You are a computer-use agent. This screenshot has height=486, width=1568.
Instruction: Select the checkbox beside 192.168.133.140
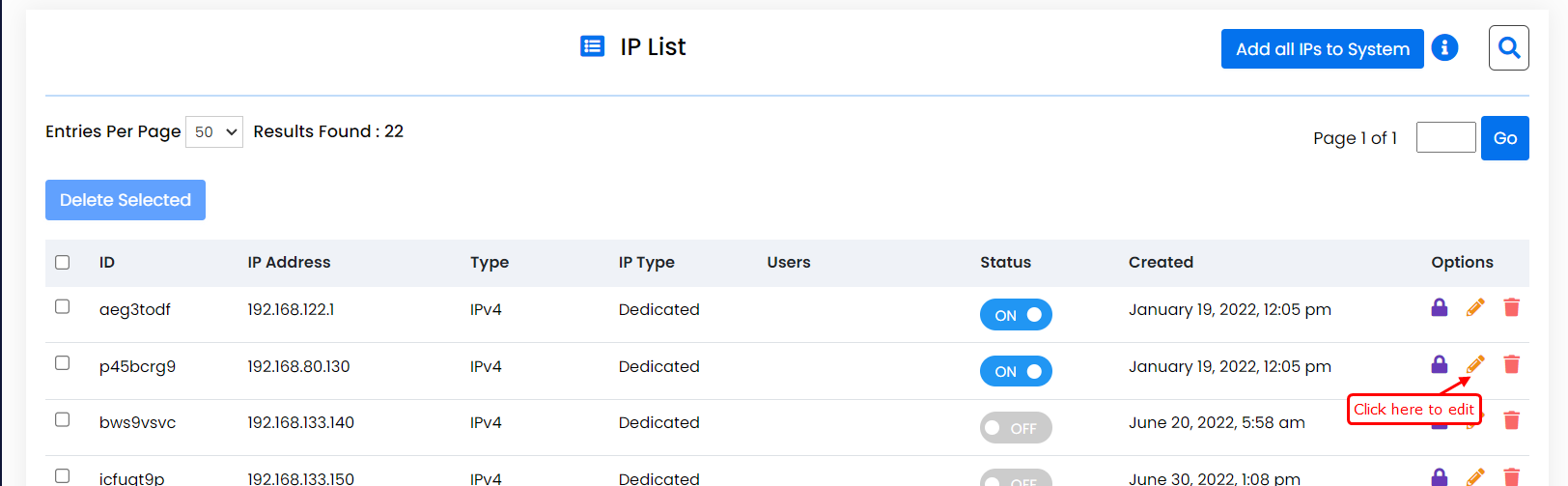tap(63, 420)
